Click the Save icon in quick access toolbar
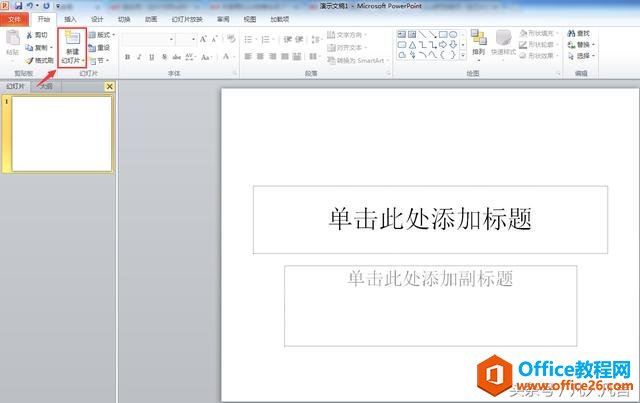 click(18, 6)
